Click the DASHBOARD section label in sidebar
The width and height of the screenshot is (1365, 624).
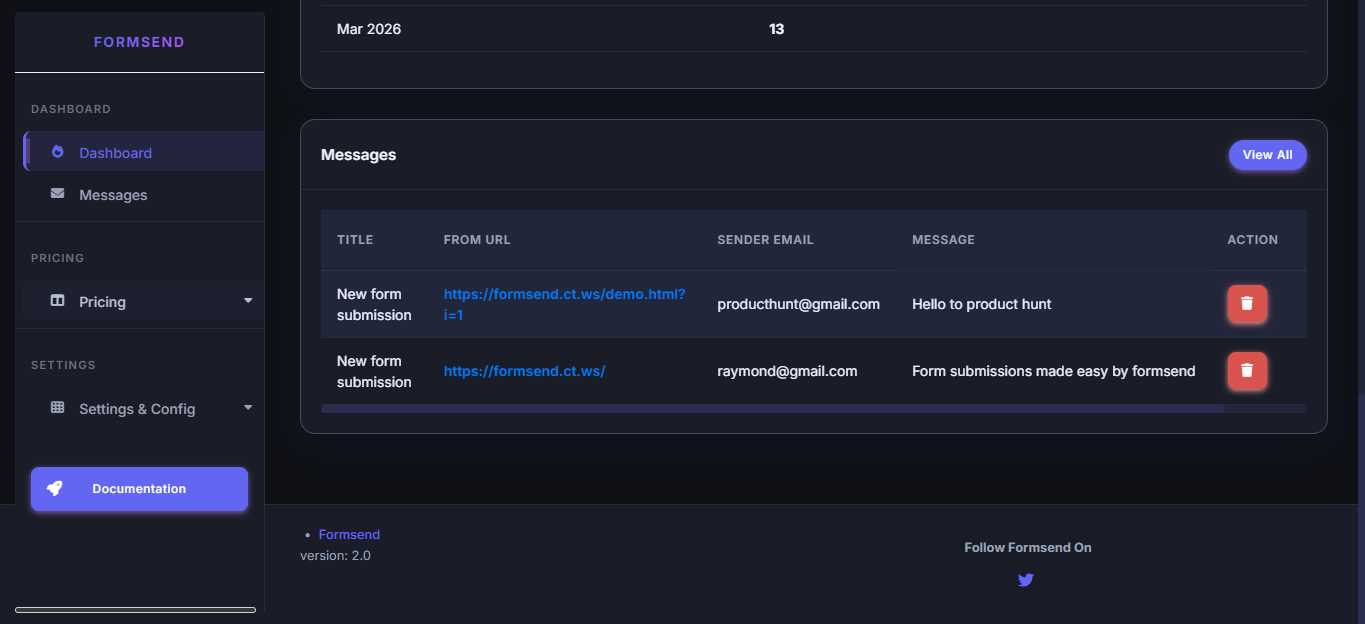71,109
